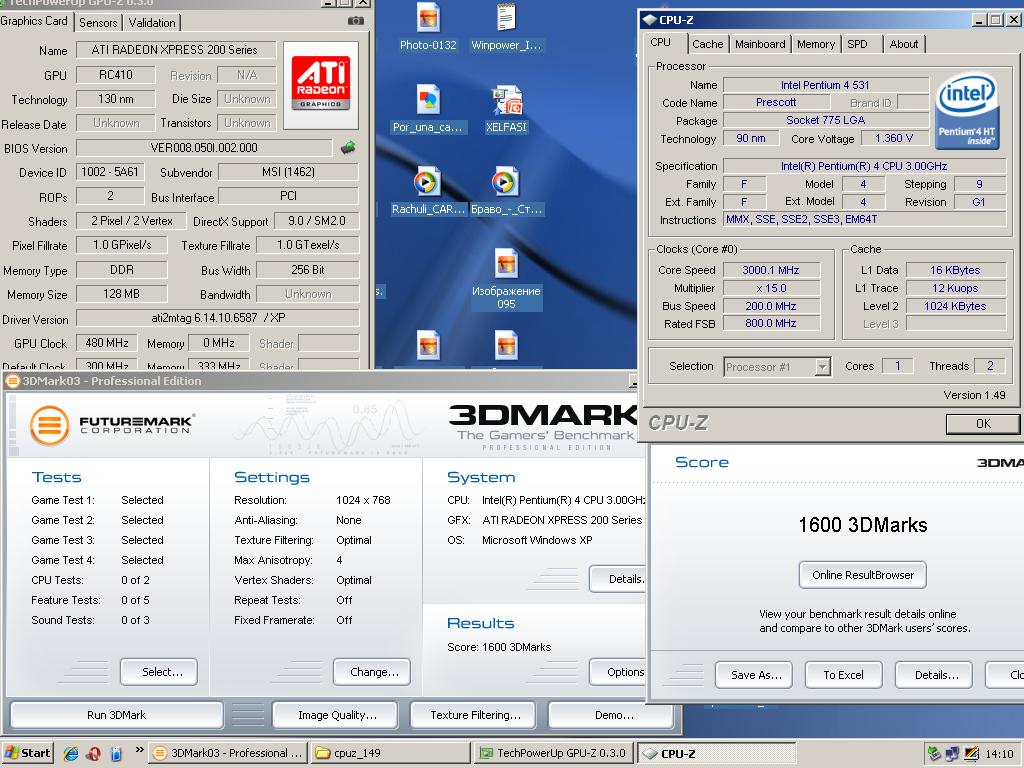The image size is (1024, 768).
Task: Click the Internet Explorer quick launch icon
Action: coord(71,753)
